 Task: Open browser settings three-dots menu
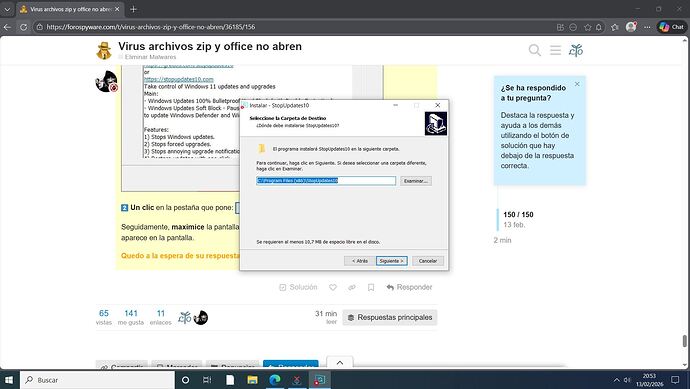[647, 27]
